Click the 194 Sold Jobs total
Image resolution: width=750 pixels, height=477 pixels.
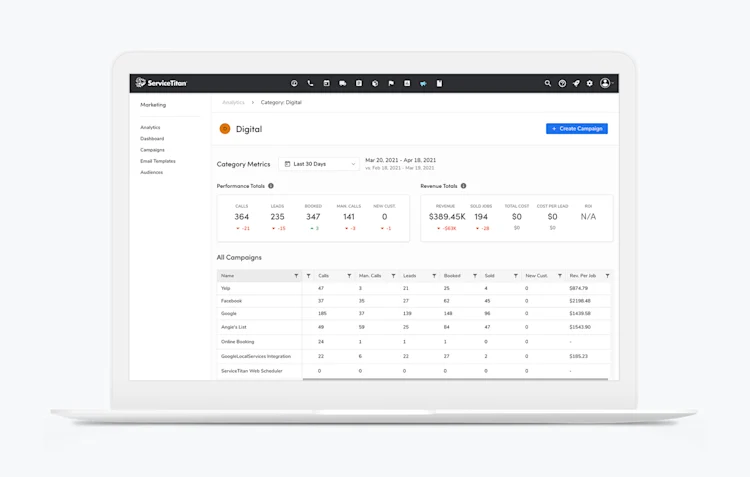481,217
